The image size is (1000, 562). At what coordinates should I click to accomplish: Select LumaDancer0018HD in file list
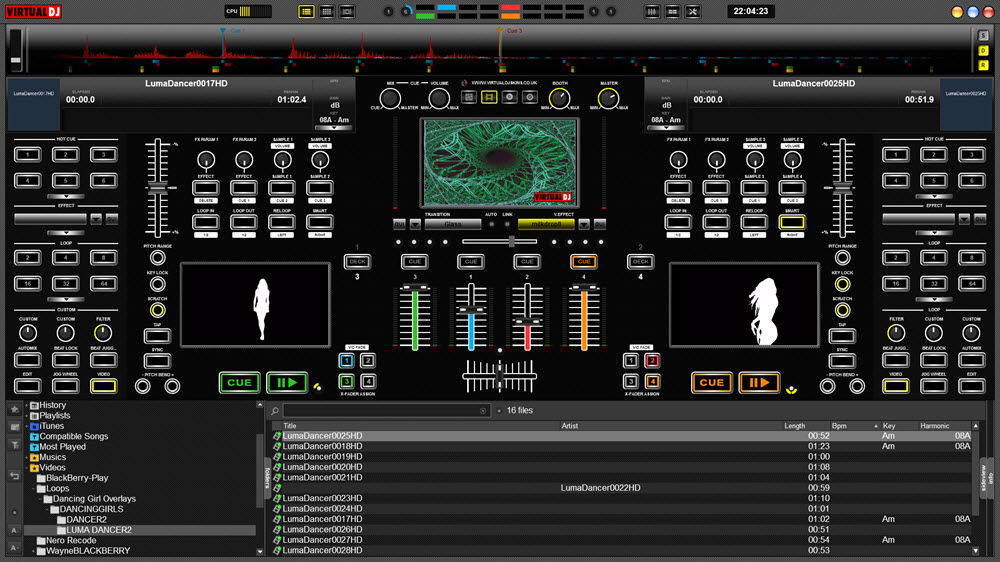click(x=322, y=447)
